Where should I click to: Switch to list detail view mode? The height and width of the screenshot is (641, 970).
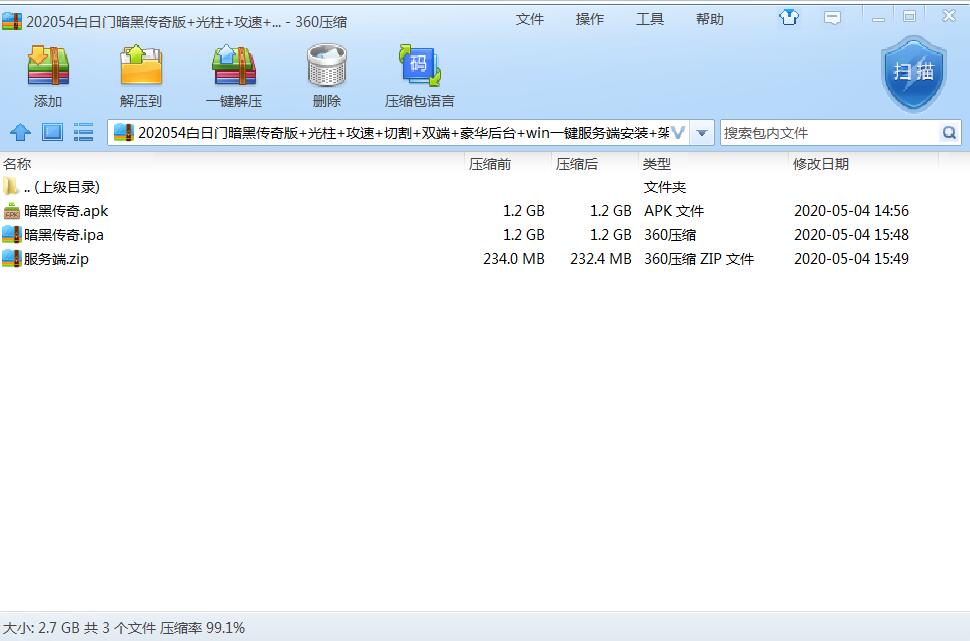pyautogui.click(x=84, y=132)
